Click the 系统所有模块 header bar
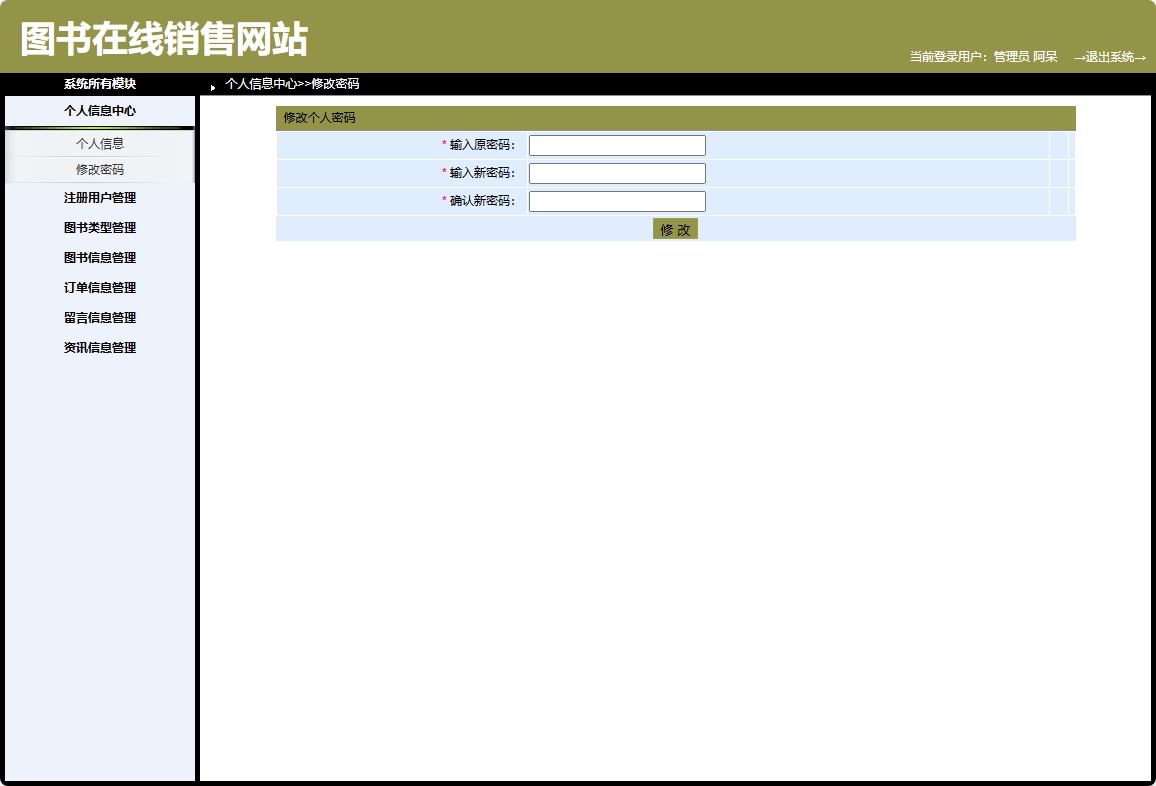The image size is (1156, 786). point(97,84)
